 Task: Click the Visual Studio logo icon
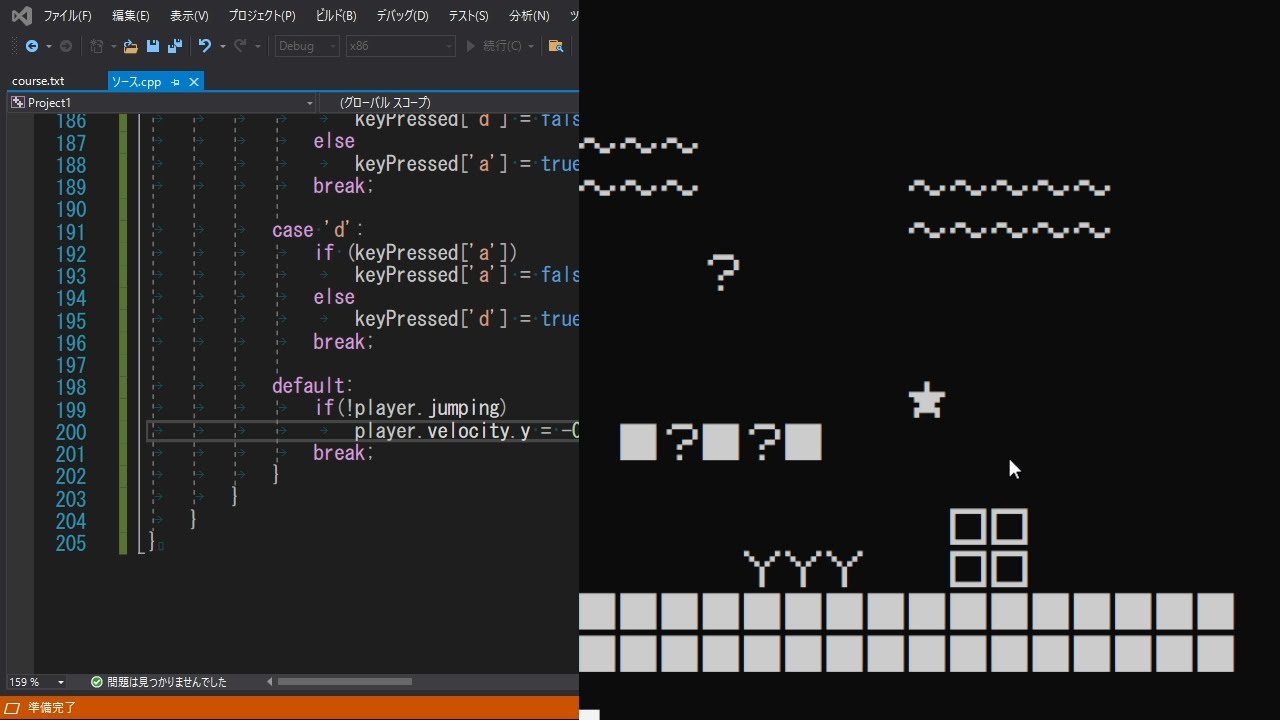(x=21, y=16)
